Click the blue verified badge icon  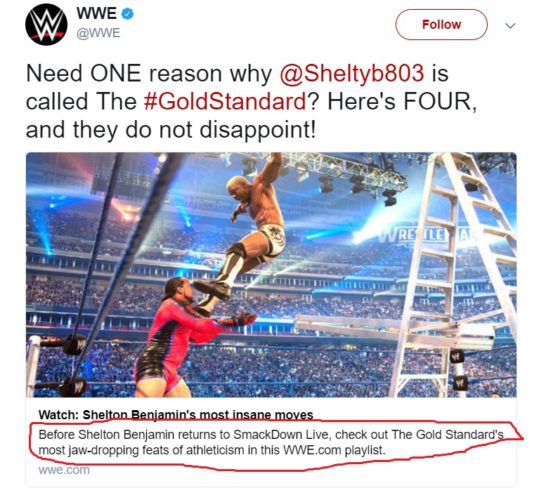click(x=128, y=14)
